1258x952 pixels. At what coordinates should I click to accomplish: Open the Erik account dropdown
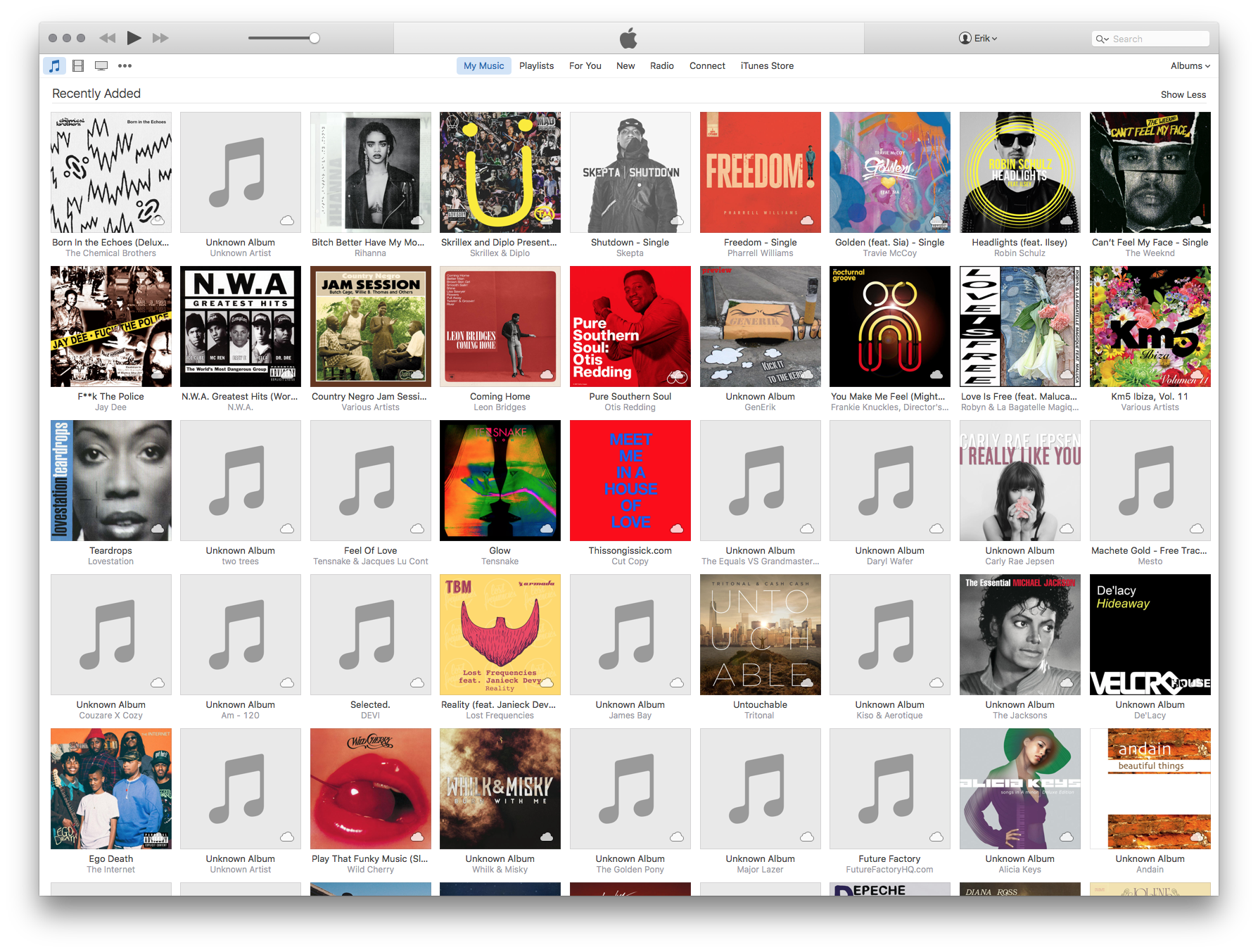pos(978,38)
